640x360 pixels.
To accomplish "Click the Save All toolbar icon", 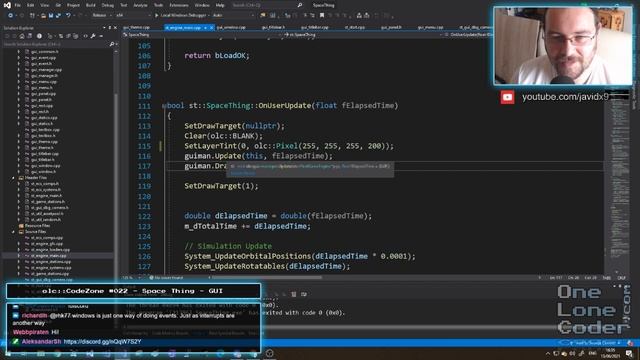I will click(x=58, y=15).
